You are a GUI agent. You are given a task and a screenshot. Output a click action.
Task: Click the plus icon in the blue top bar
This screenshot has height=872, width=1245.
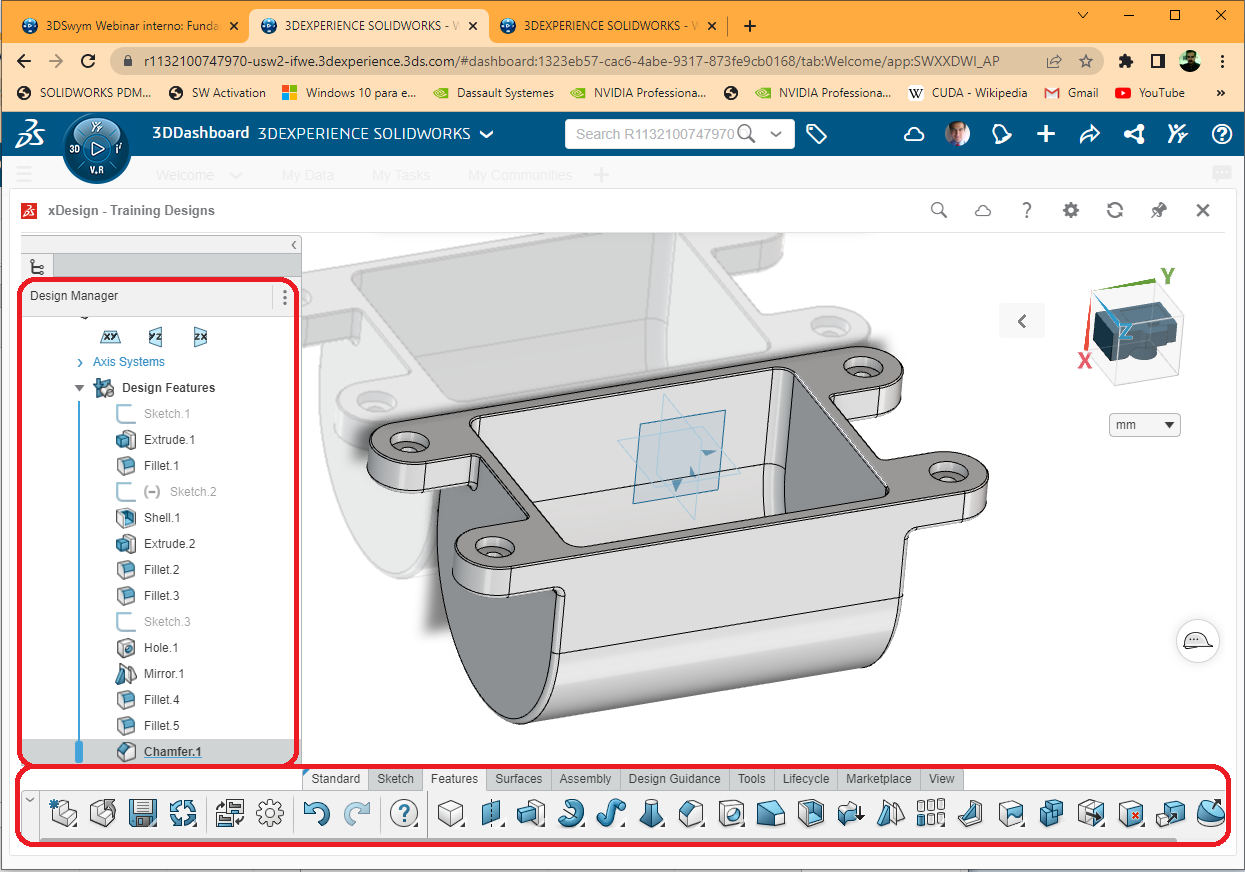click(x=1046, y=134)
